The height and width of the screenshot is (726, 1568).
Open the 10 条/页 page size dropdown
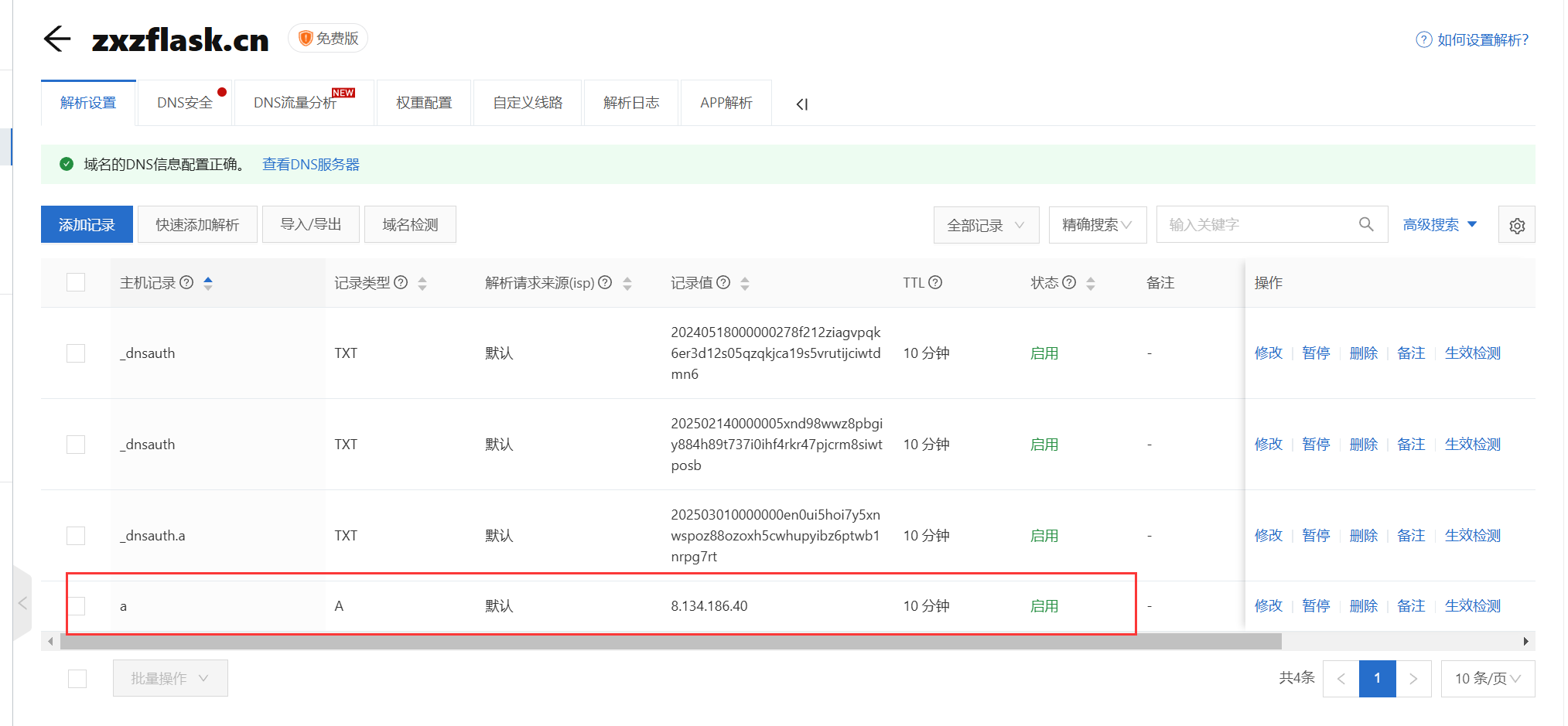(x=1487, y=679)
